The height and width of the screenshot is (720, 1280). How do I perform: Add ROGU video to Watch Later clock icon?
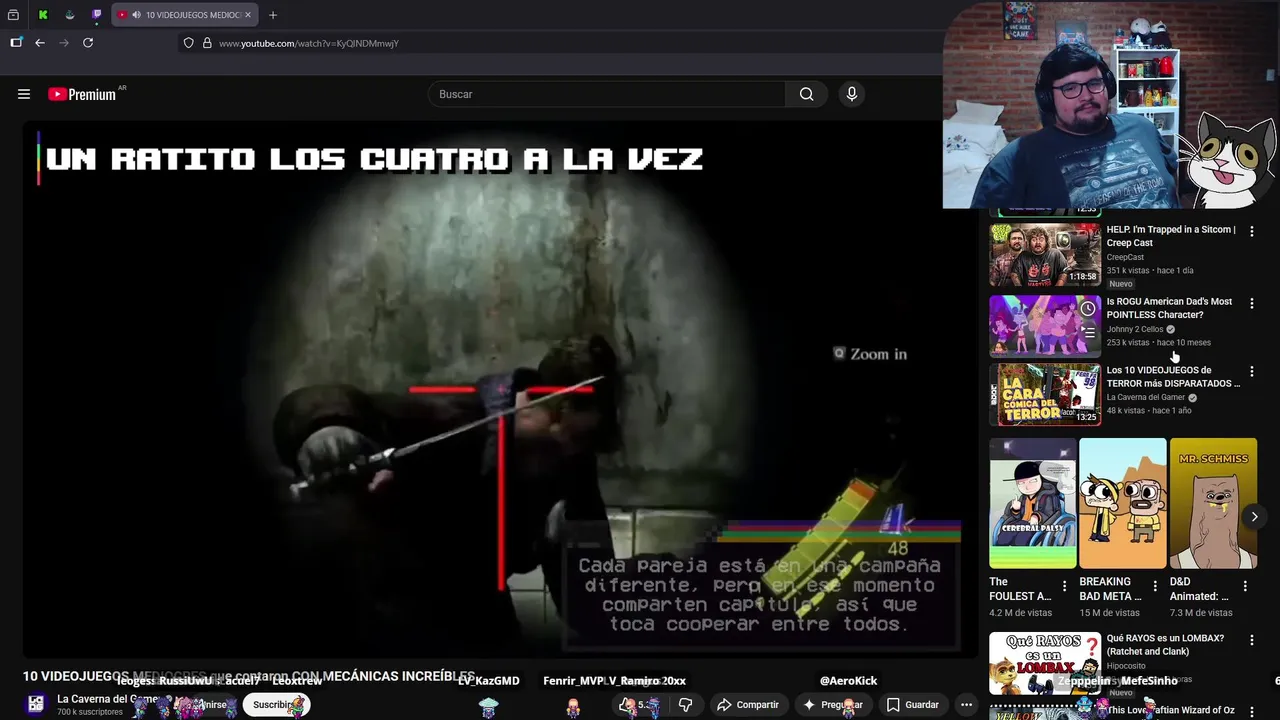(1087, 309)
